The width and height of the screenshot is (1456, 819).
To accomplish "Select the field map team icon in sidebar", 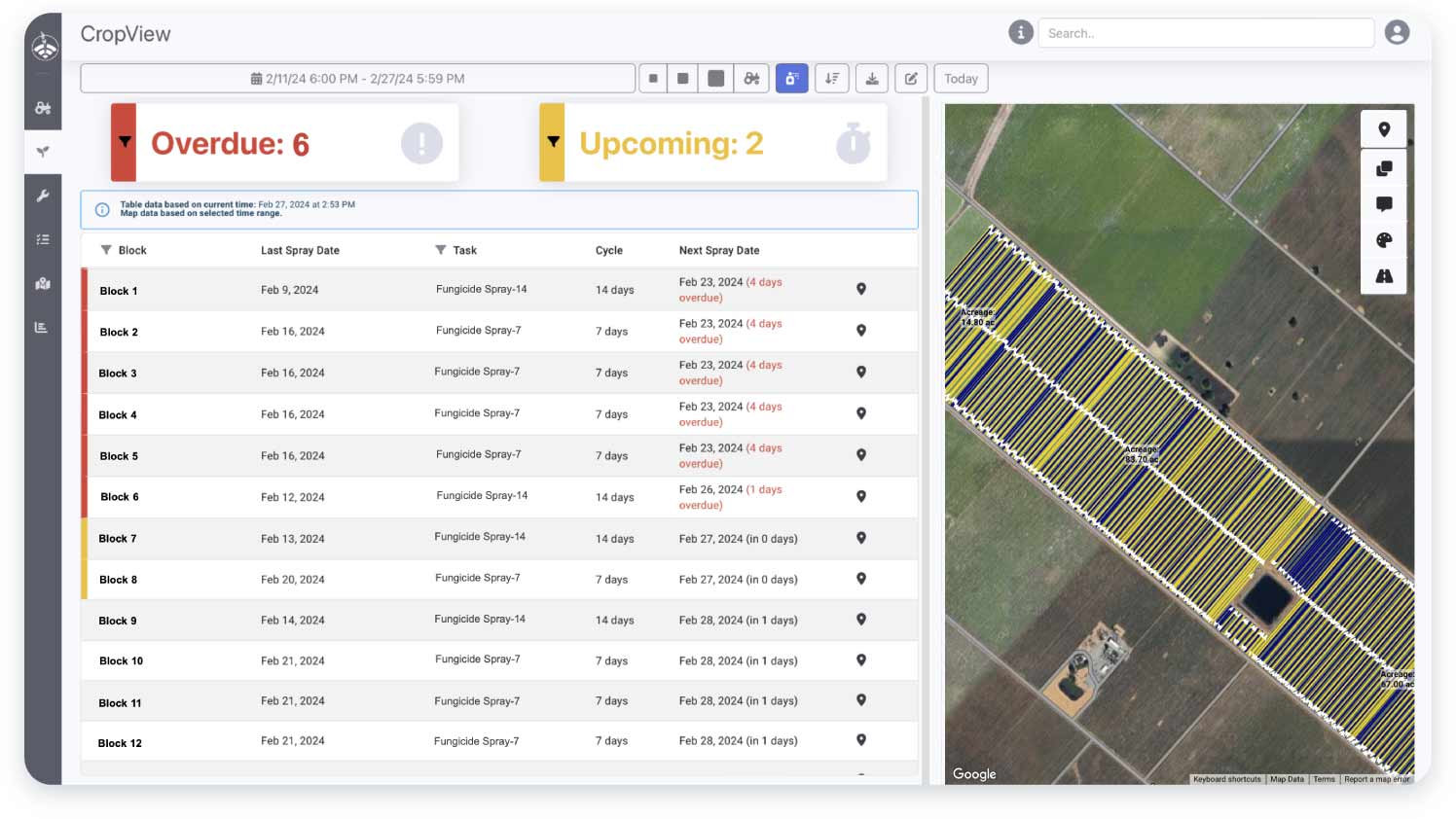I will [x=43, y=283].
